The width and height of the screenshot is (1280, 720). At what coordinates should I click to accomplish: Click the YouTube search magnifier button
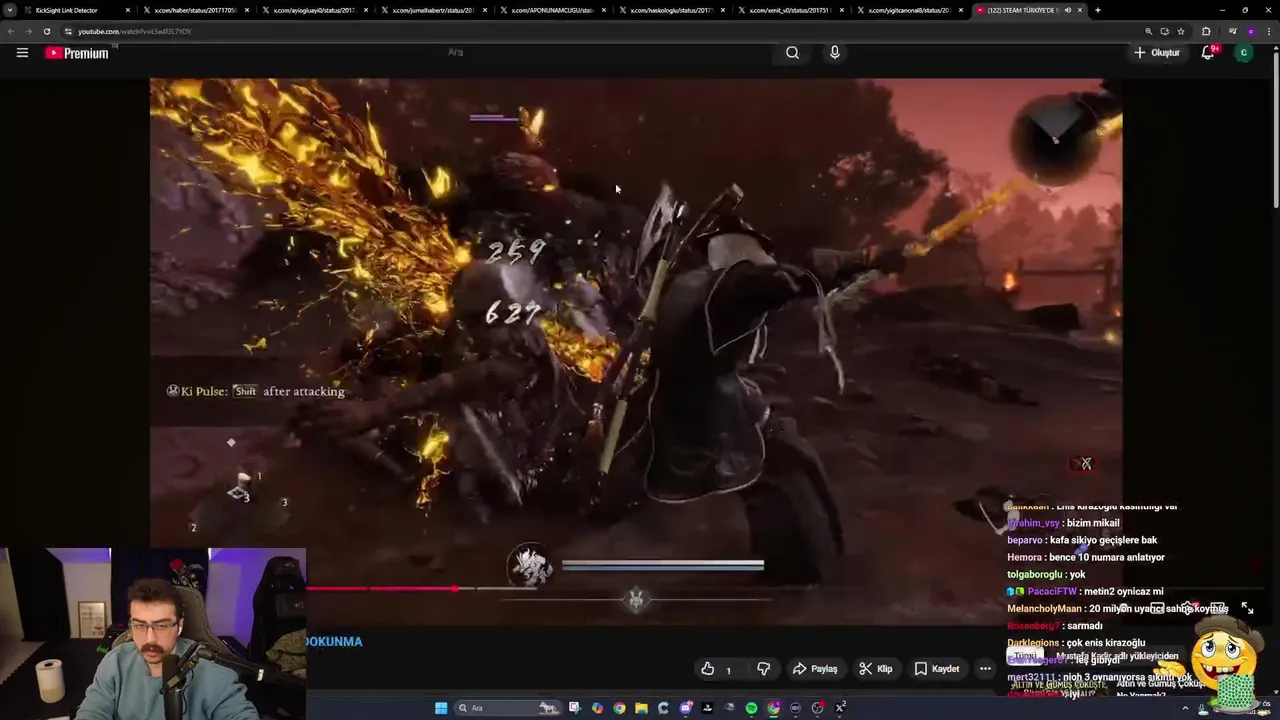pos(792,53)
